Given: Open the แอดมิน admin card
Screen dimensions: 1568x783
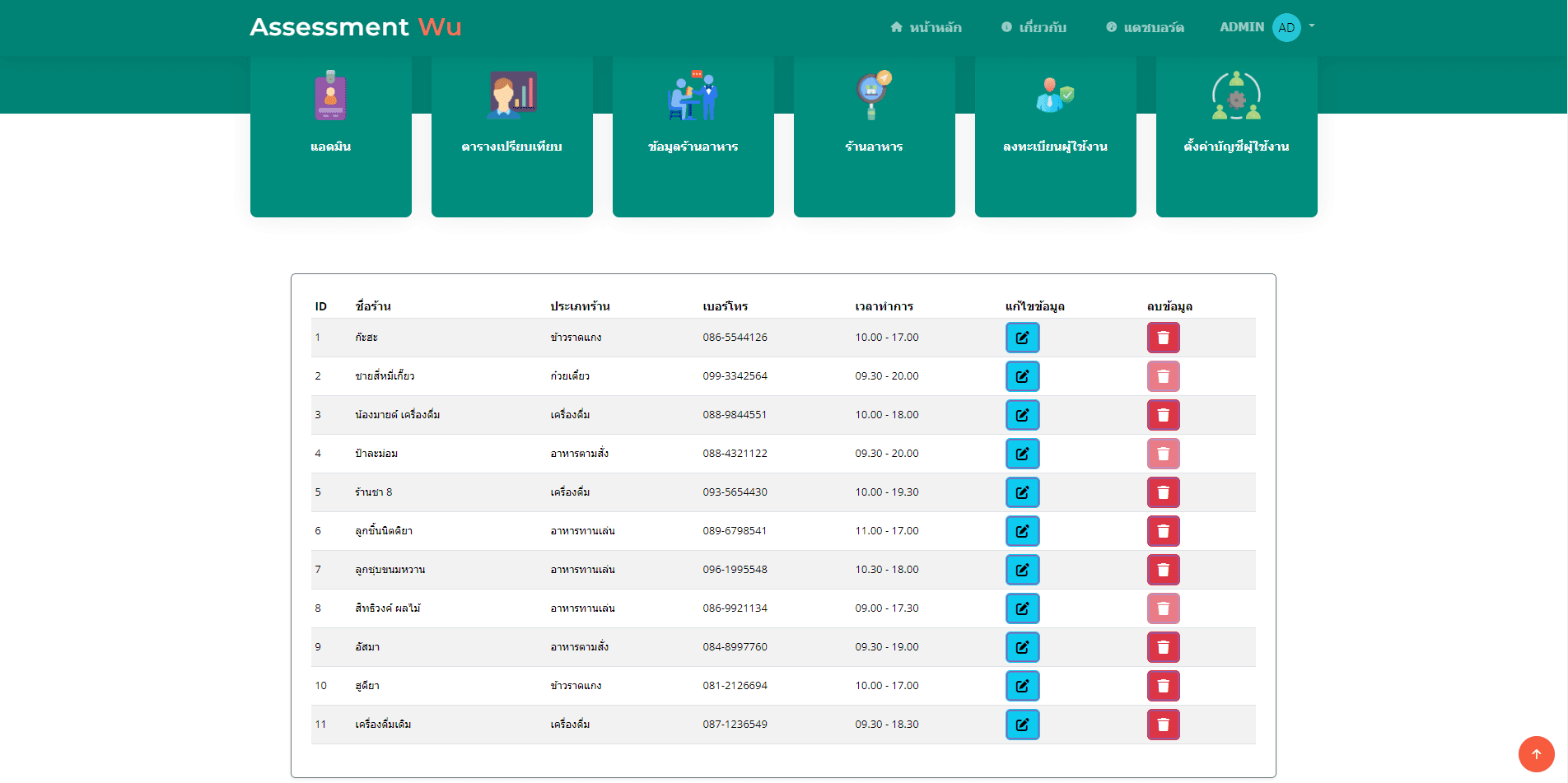Looking at the screenshot, I should click(x=330, y=136).
